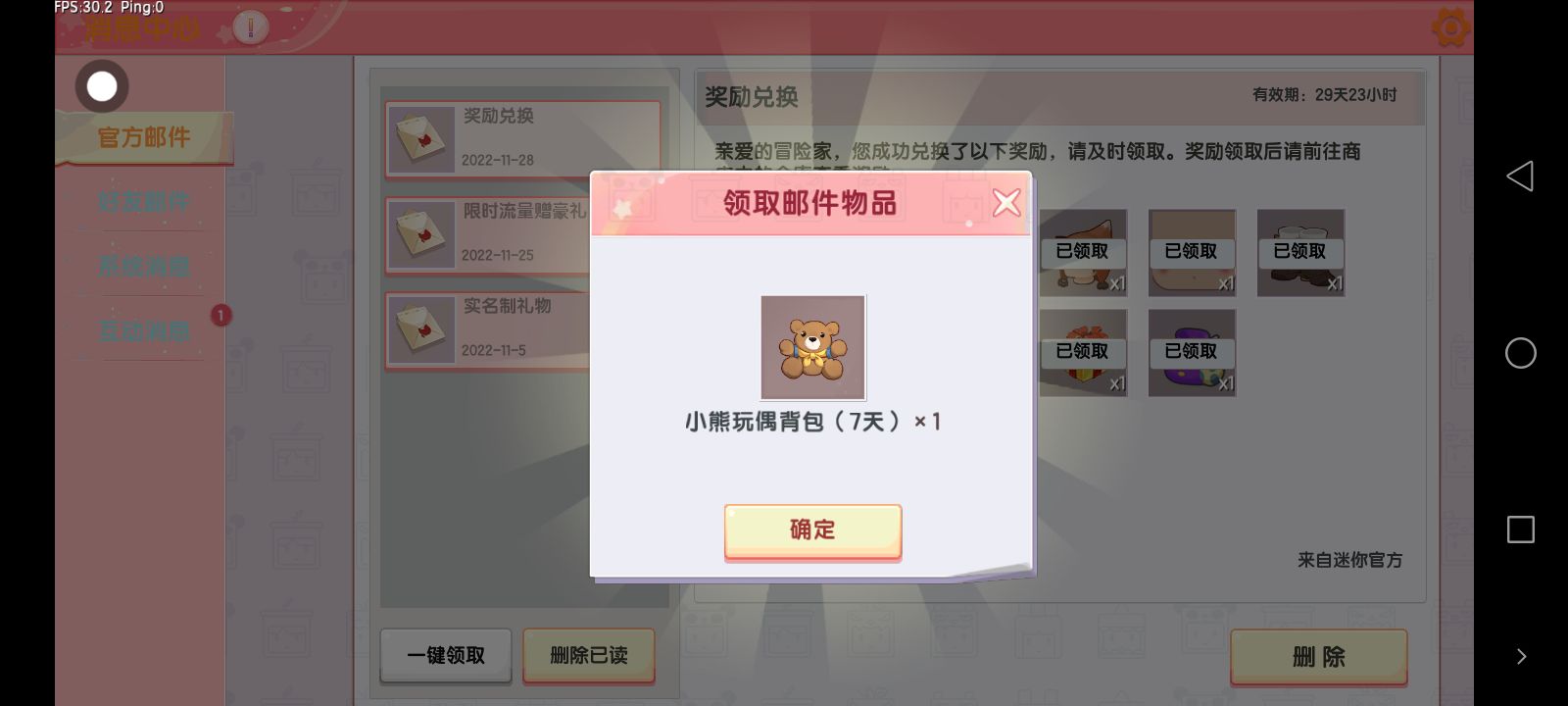The image size is (1568, 706).
Task: Click the 确定 confirm button
Action: coord(812,530)
